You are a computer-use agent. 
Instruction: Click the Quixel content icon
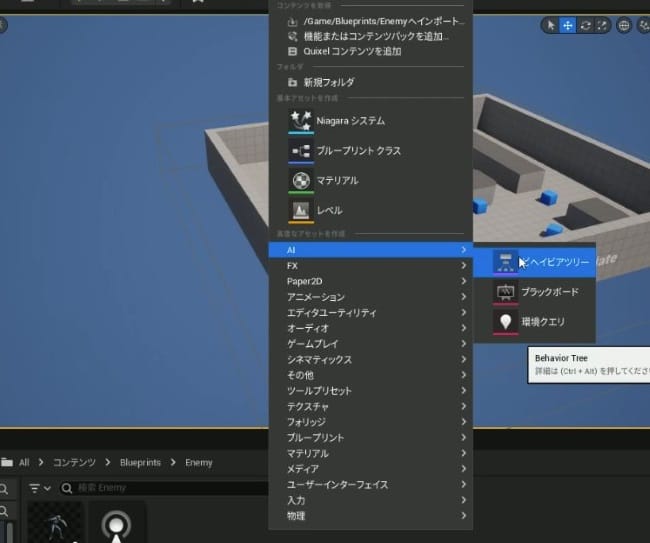pyautogui.click(x=292, y=51)
